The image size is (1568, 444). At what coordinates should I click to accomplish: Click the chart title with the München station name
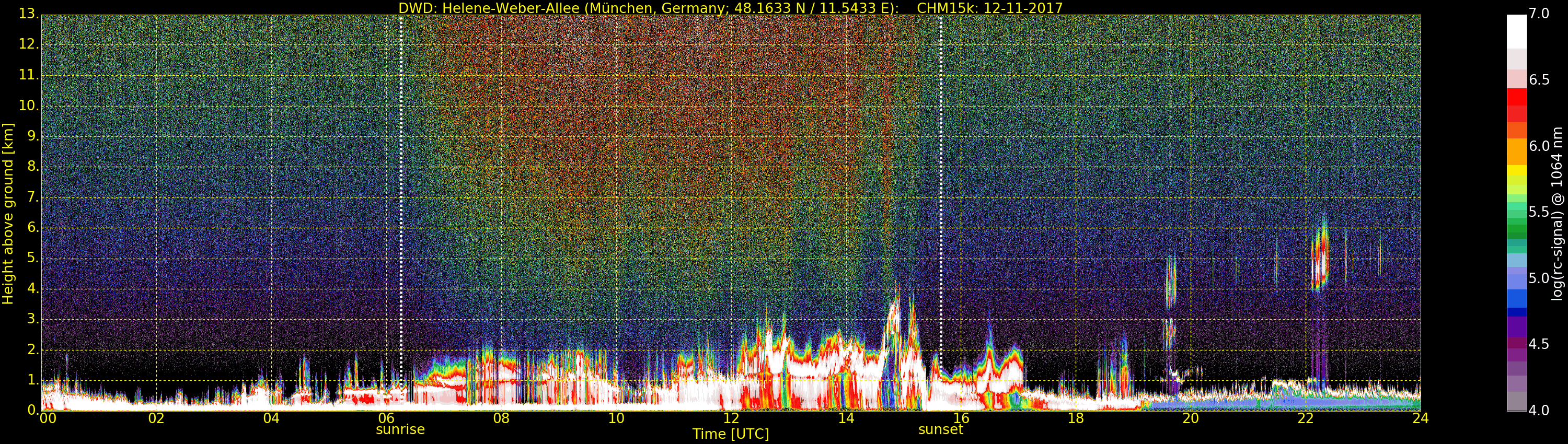pyautogui.click(x=731, y=8)
